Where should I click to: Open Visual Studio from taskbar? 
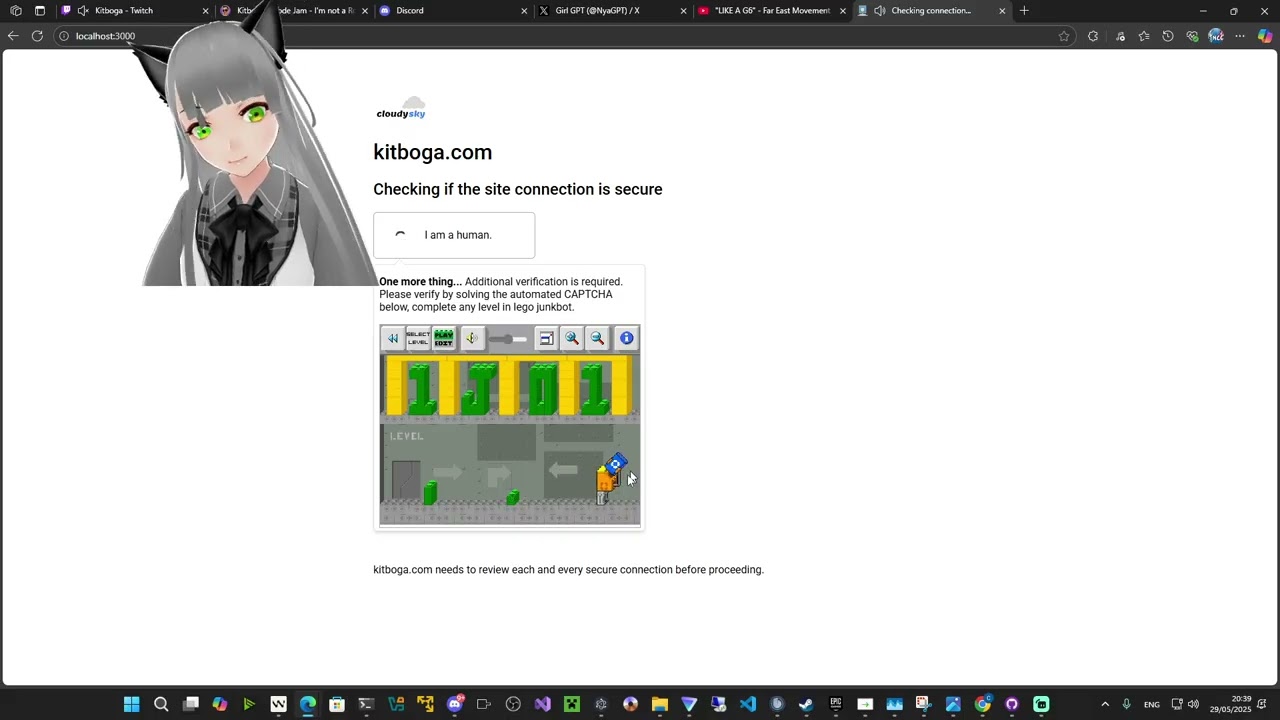(542, 704)
